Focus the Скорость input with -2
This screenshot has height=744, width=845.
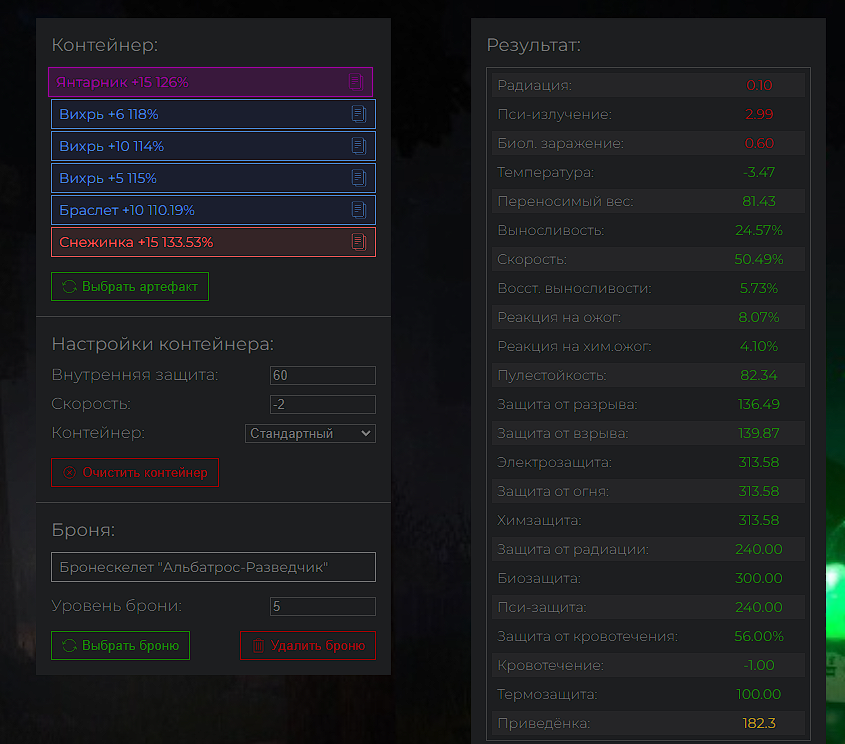click(x=323, y=404)
